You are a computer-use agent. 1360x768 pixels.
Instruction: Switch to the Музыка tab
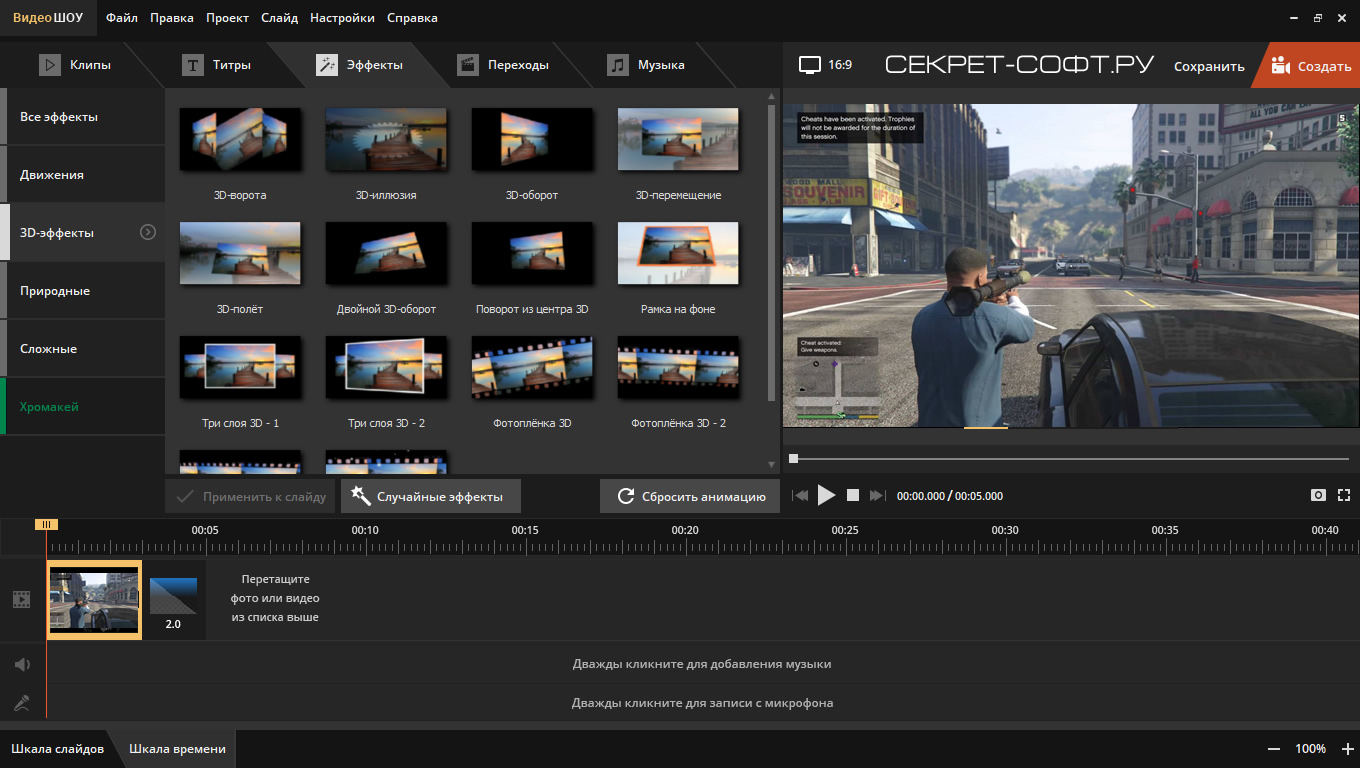point(646,65)
